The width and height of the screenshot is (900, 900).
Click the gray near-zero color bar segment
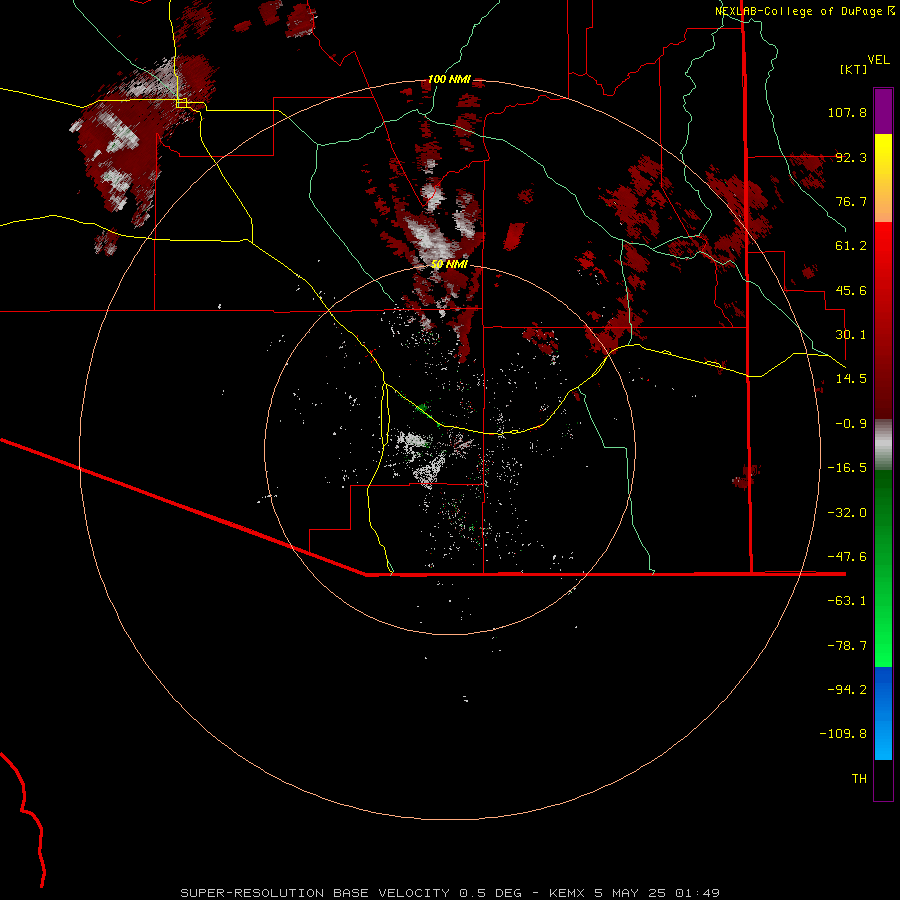tap(883, 445)
